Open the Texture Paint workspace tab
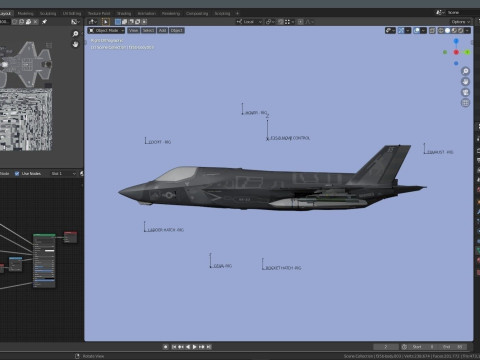 [x=99, y=13]
